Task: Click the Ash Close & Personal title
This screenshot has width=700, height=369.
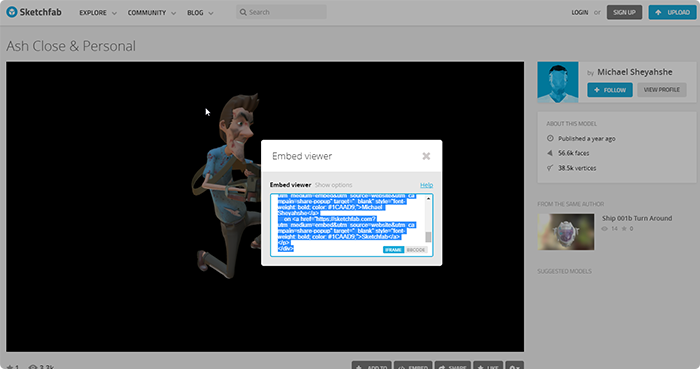Action: (x=71, y=46)
